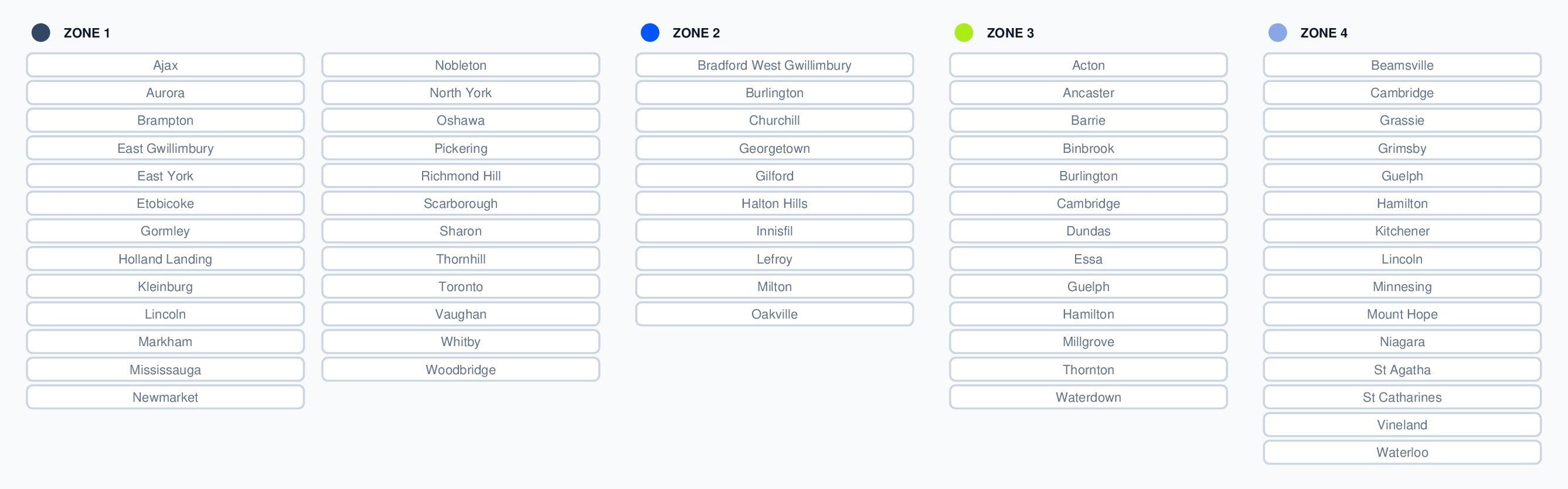Click the lime green Zone 3 color dot

pyautogui.click(x=964, y=33)
